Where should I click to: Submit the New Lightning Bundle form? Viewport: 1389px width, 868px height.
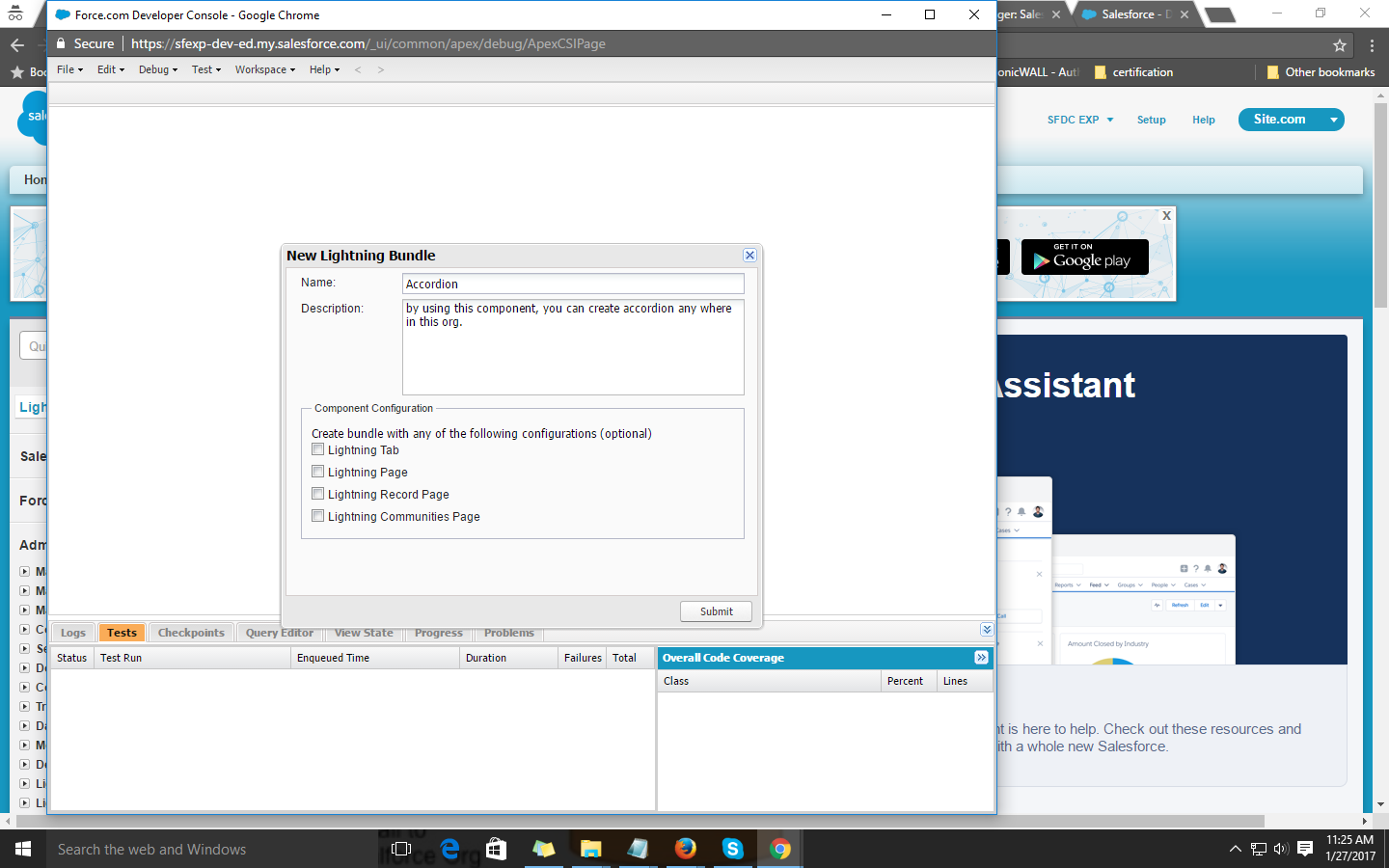click(x=716, y=610)
